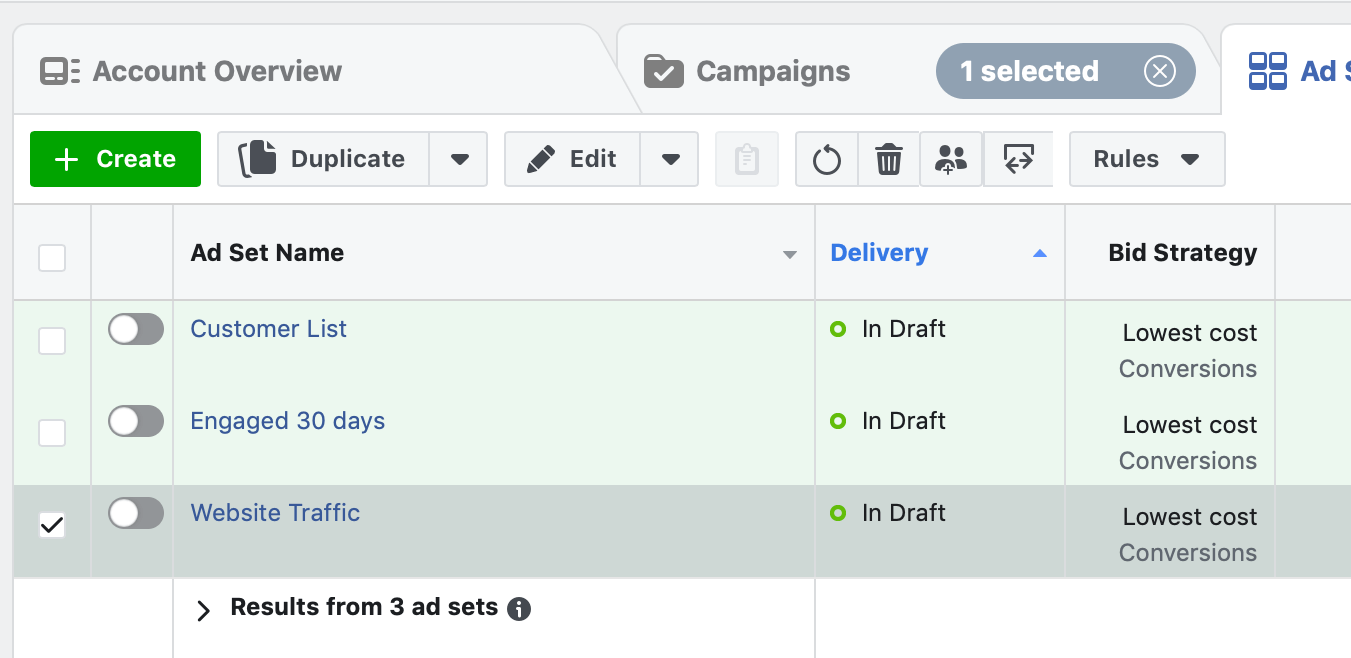Tick the select-all header checkbox
1351x658 pixels.
click(52, 257)
